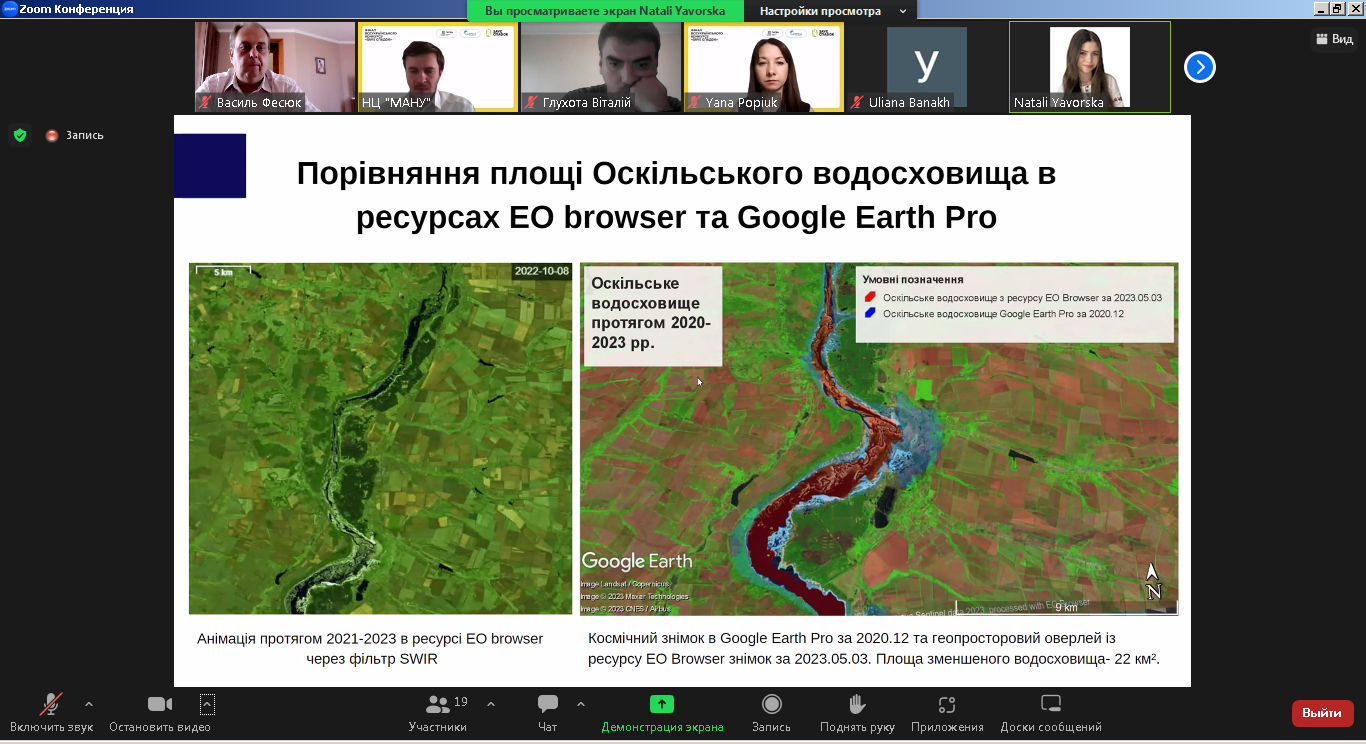Raise hand (Поднять руку)
1366x744 pixels.
click(x=857, y=705)
